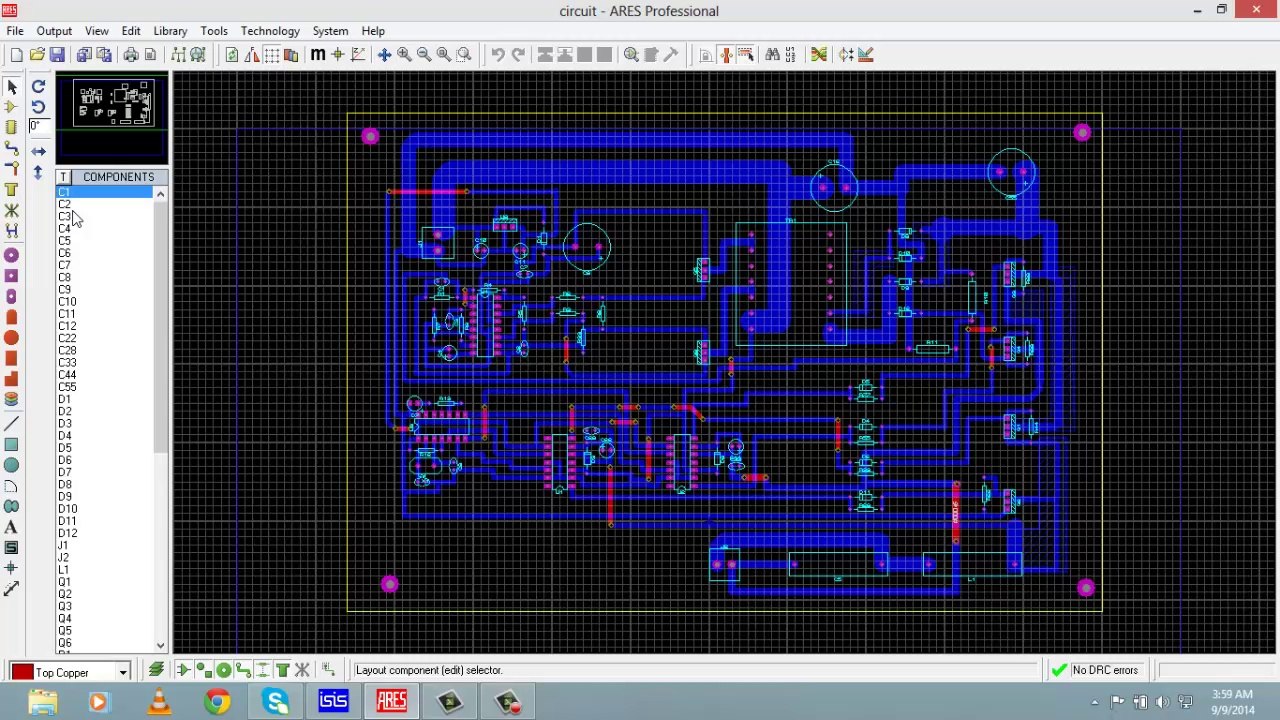The image size is (1280, 720).
Task: Open the Technology menu
Action: click(270, 31)
